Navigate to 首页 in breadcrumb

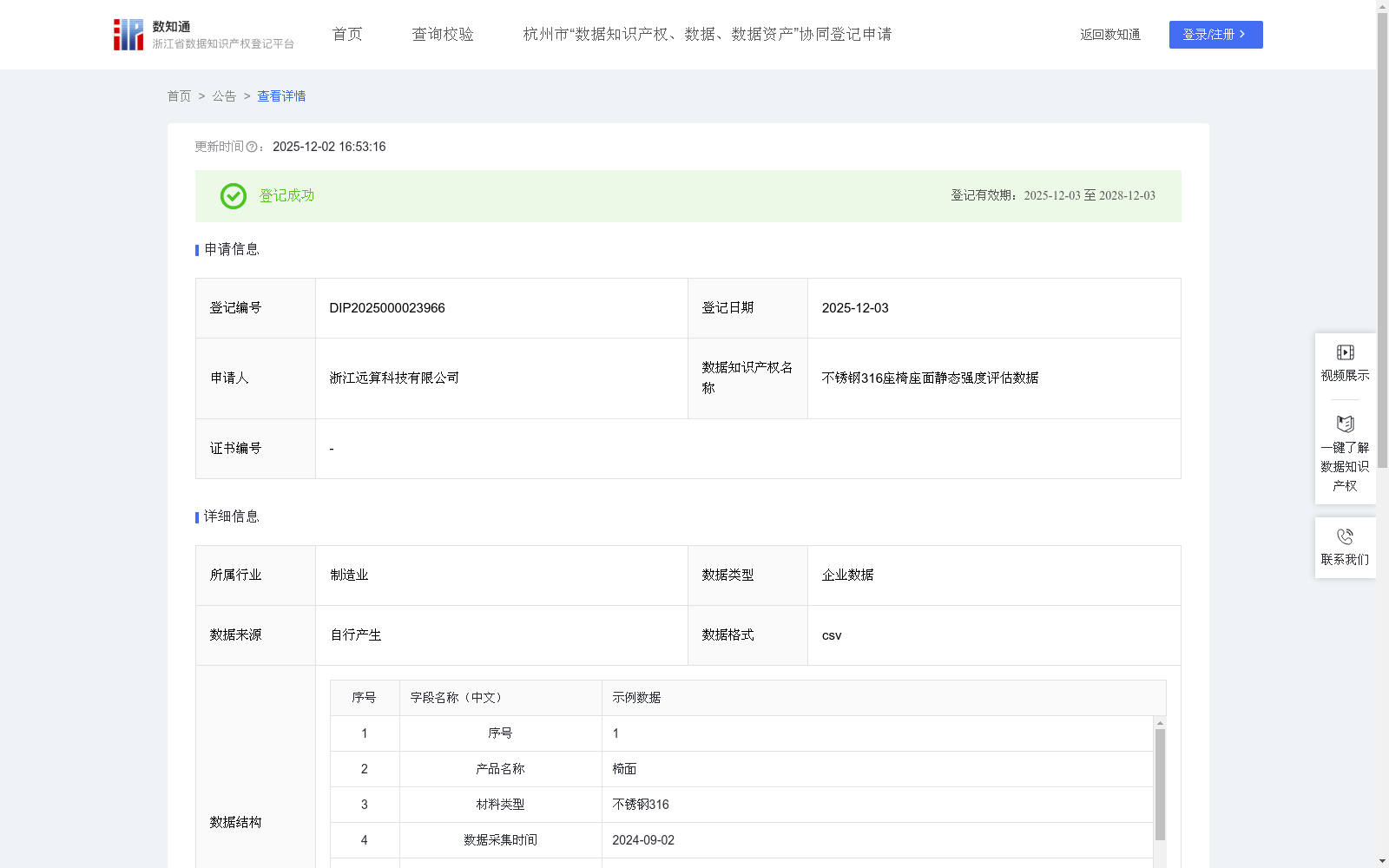pos(179,96)
